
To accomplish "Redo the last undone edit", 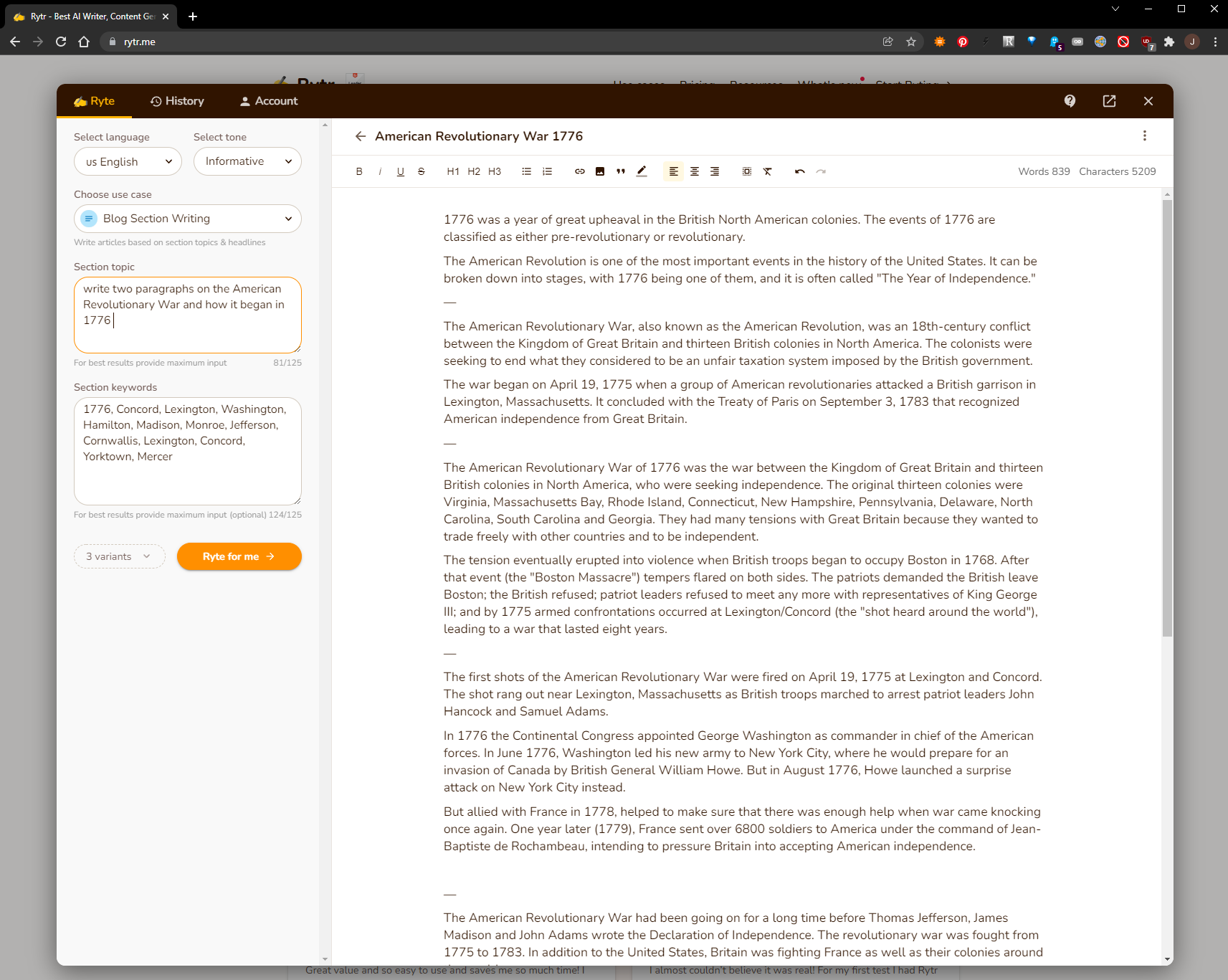I will click(x=821, y=171).
